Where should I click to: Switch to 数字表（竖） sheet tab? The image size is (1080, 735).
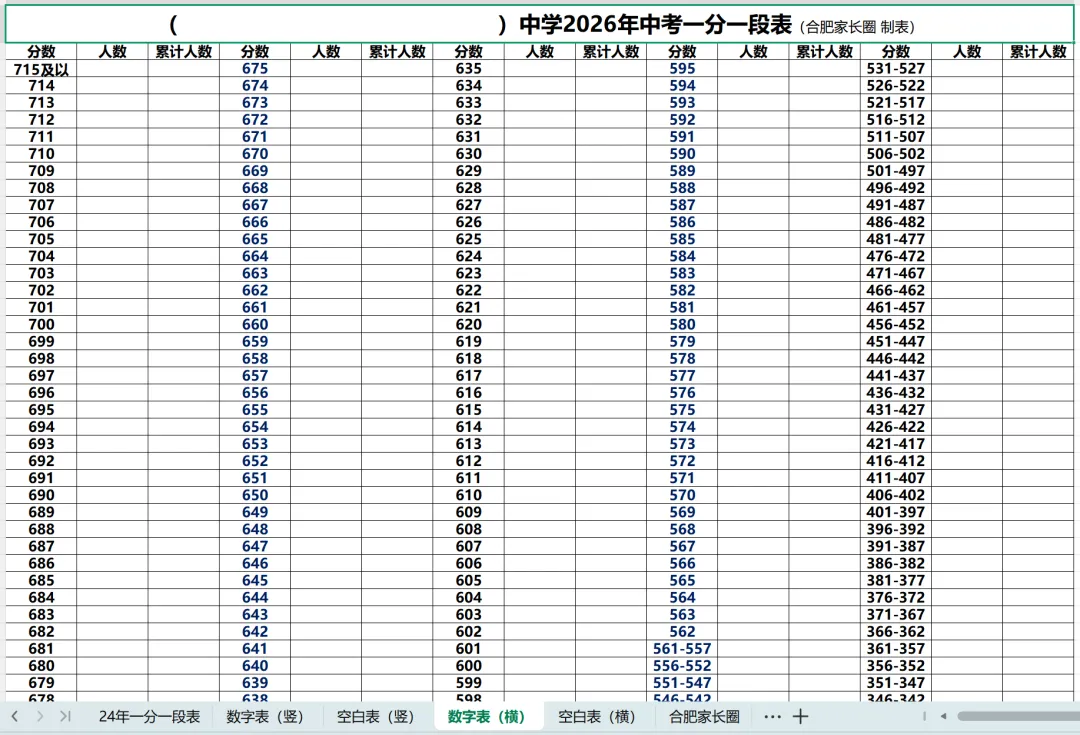point(265,716)
